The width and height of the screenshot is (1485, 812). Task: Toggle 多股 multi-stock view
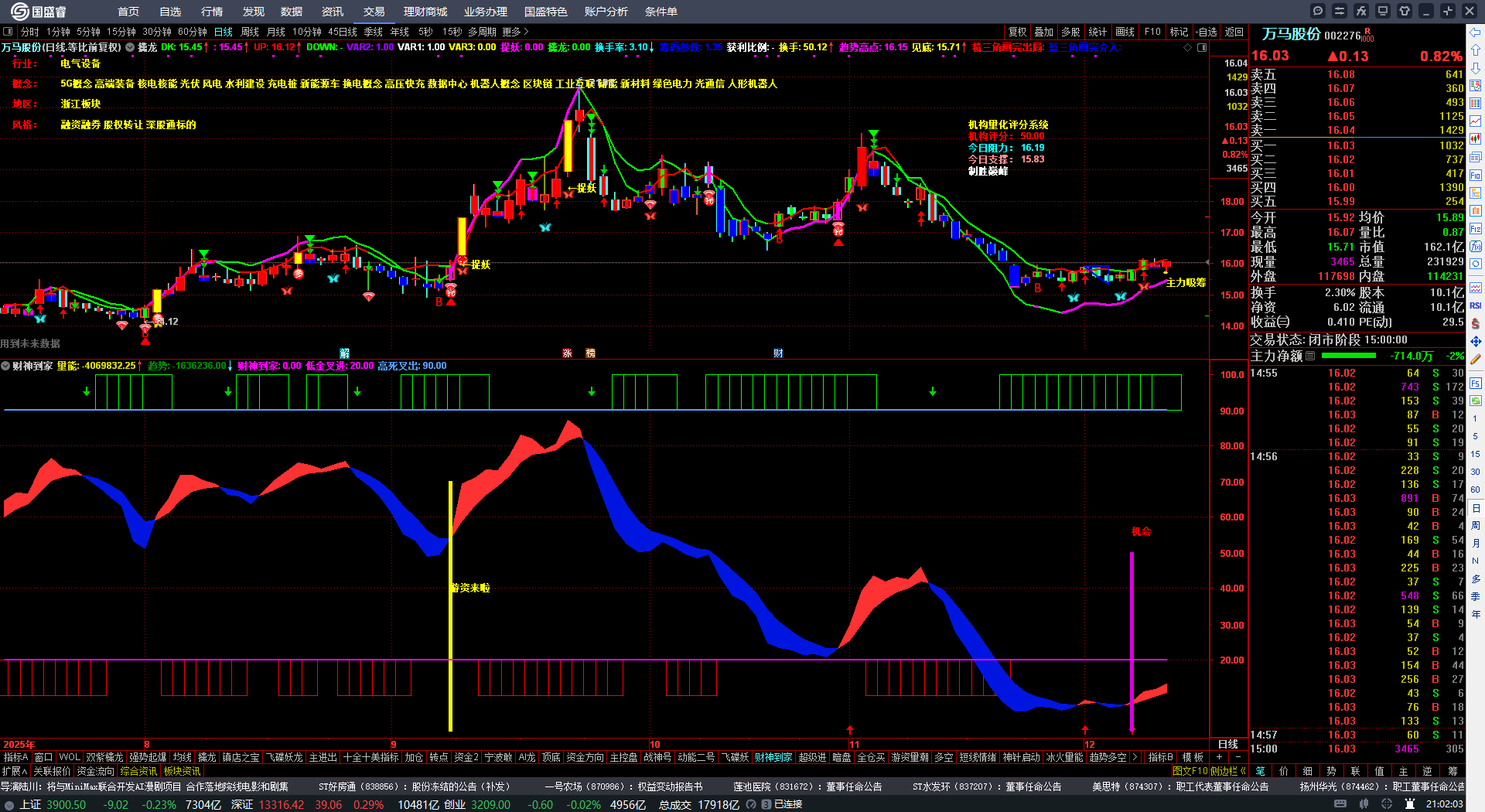[x=1070, y=32]
